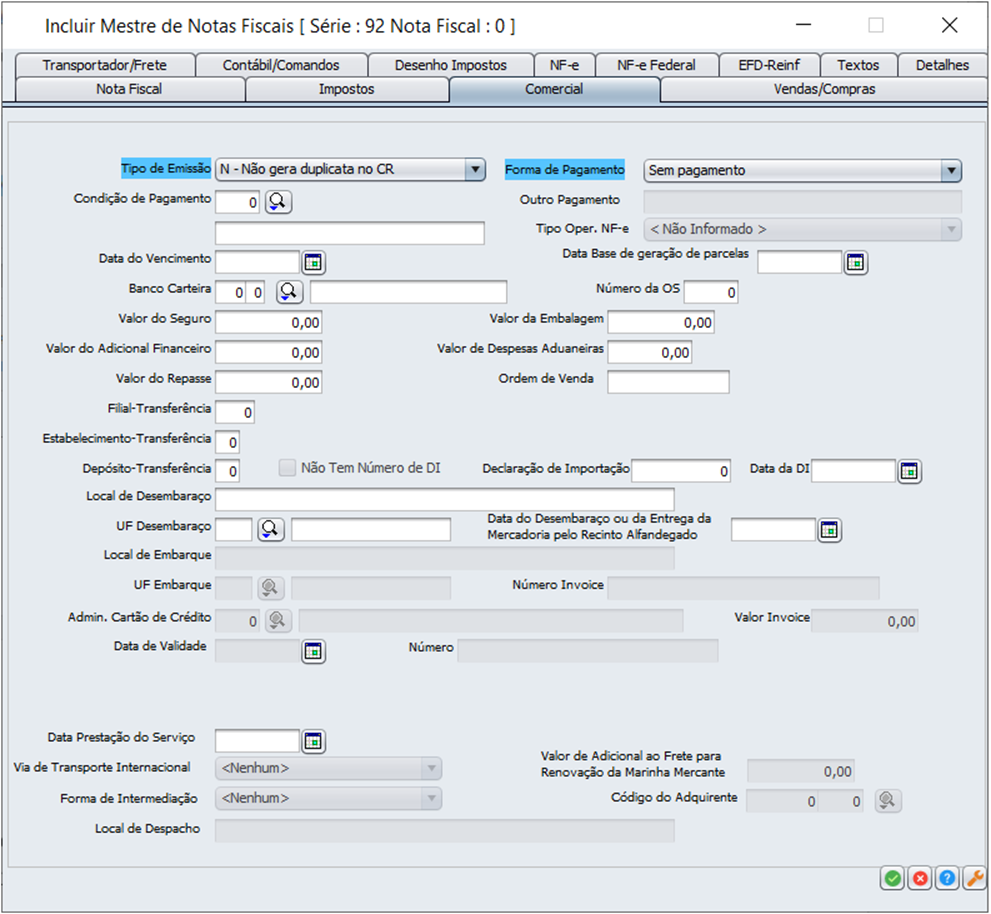Viewport: 991px width, 914px height.
Task: Click the green confirm checkmark icon
Action: 892,878
